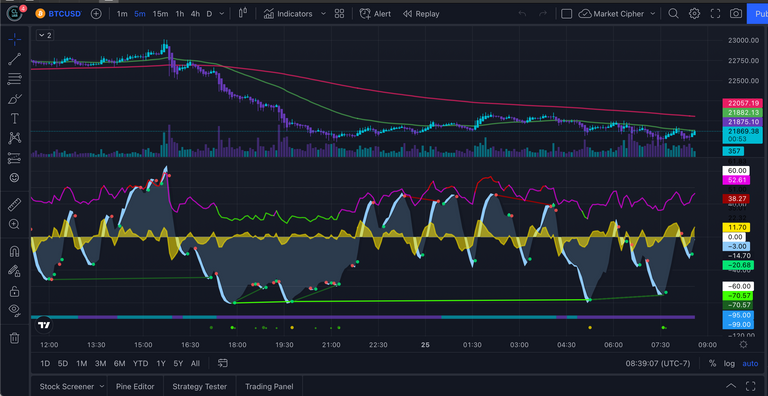
Task: Open Market Cipher saved layout
Action: pyautogui.click(x=611, y=14)
